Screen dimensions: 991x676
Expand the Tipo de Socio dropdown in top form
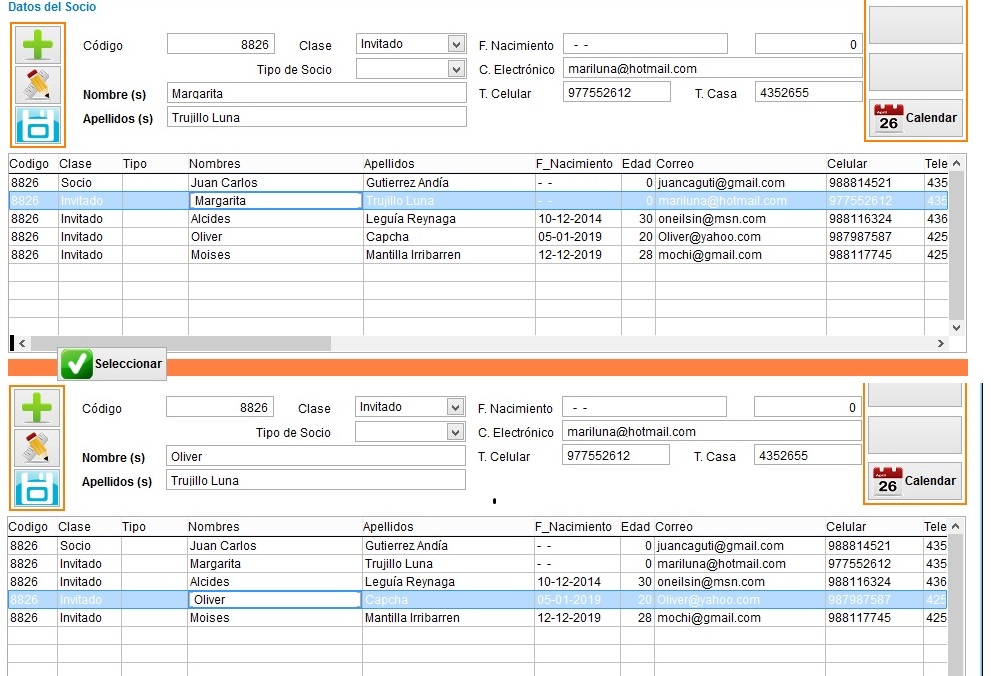456,69
